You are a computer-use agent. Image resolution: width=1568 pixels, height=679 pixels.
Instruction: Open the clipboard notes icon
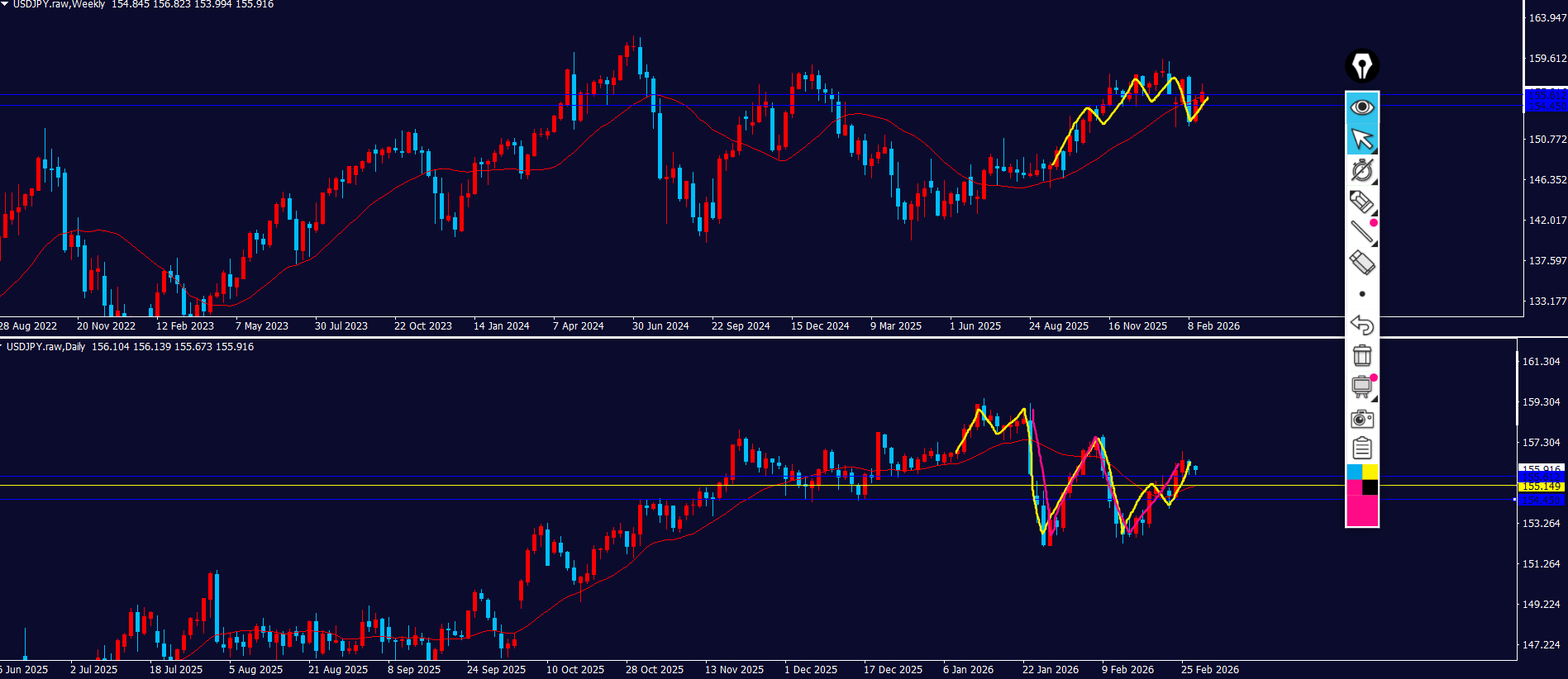(x=1361, y=449)
